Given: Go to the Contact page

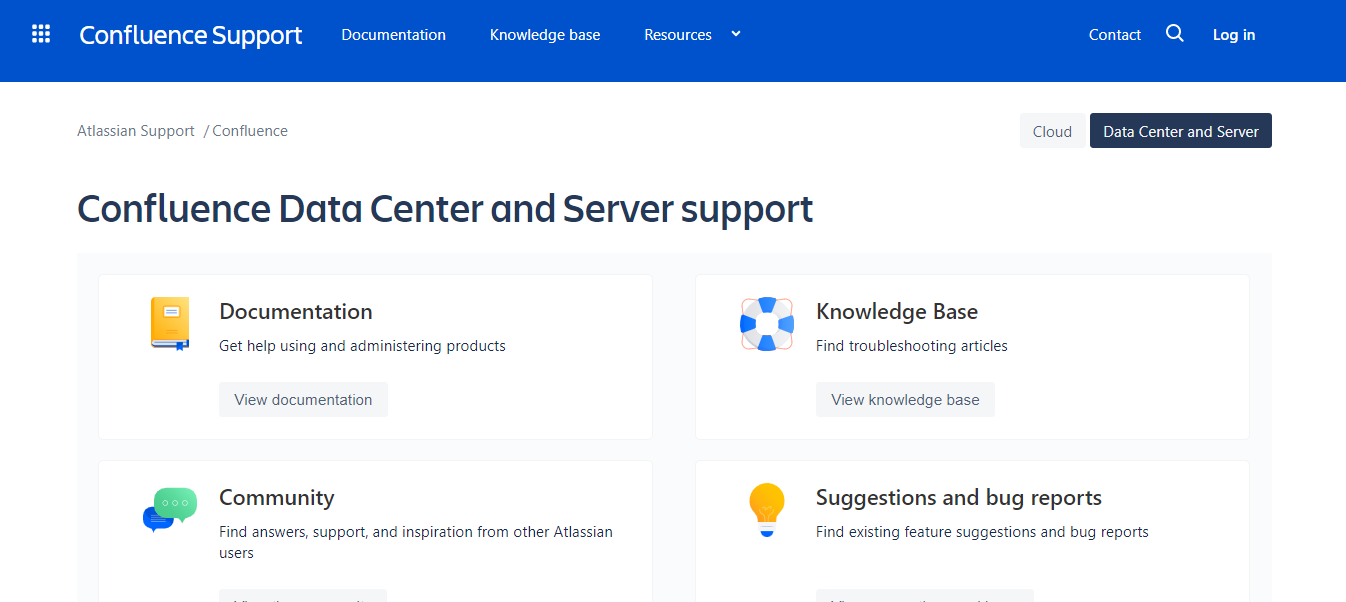Looking at the screenshot, I should (x=1115, y=35).
